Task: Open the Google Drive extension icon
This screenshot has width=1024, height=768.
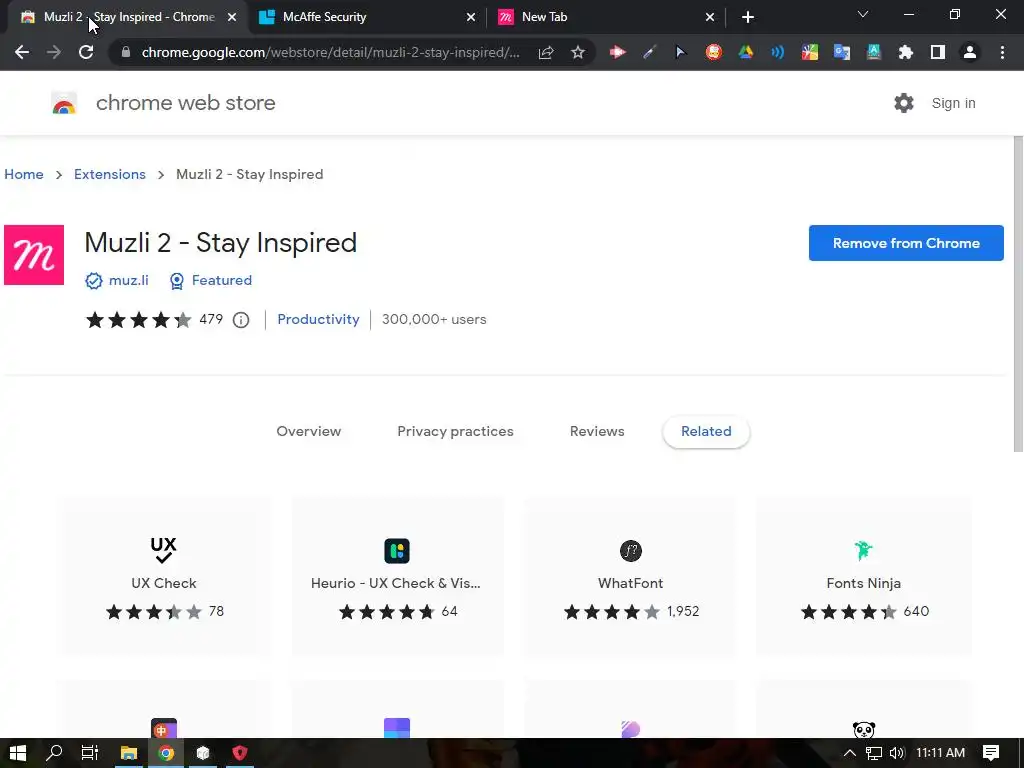Action: click(745, 52)
